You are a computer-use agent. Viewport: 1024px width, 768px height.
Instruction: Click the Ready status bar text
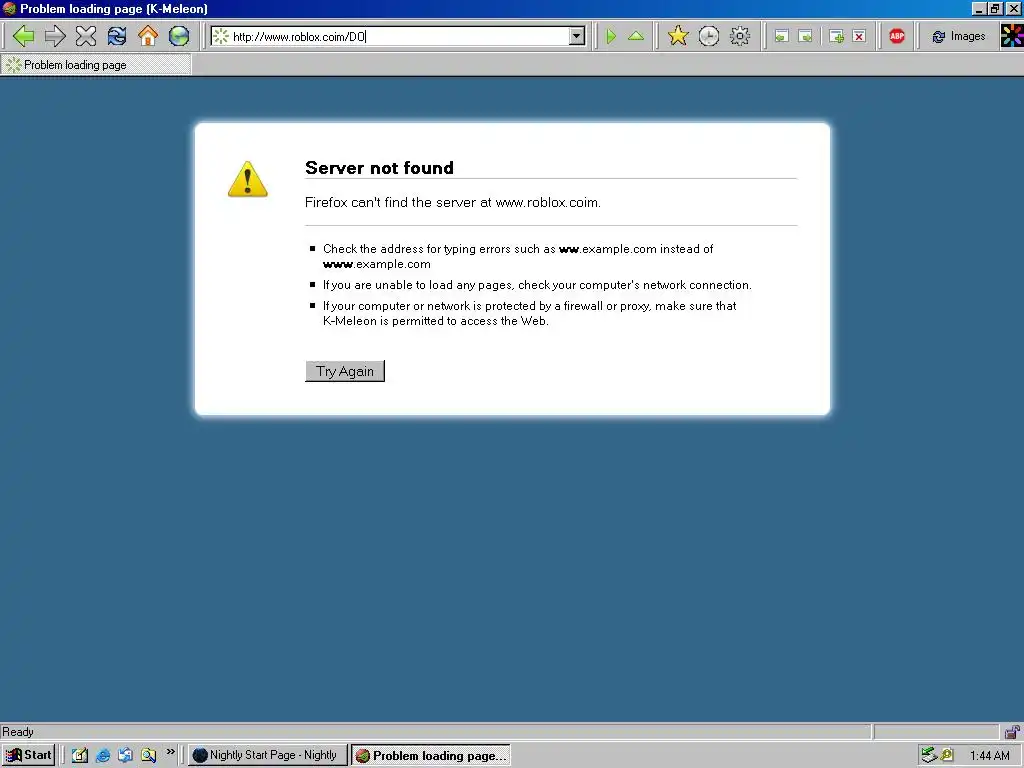point(18,731)
